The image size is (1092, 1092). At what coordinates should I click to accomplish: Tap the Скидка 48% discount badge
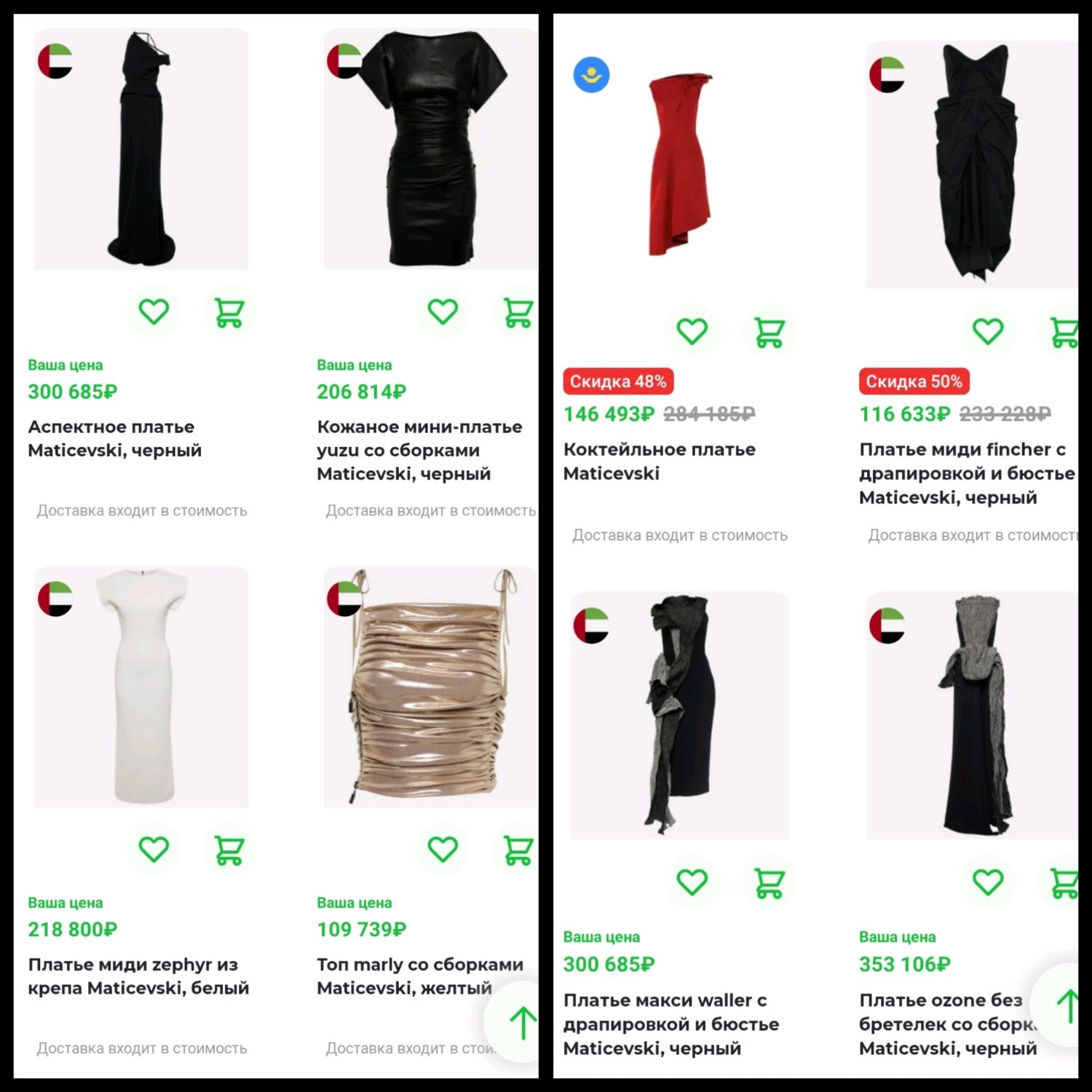(618, 381)
